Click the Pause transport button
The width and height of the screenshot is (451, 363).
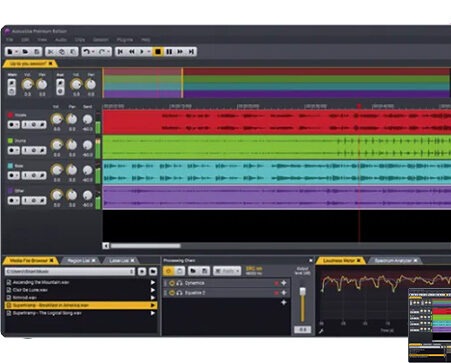coord(169,52)
